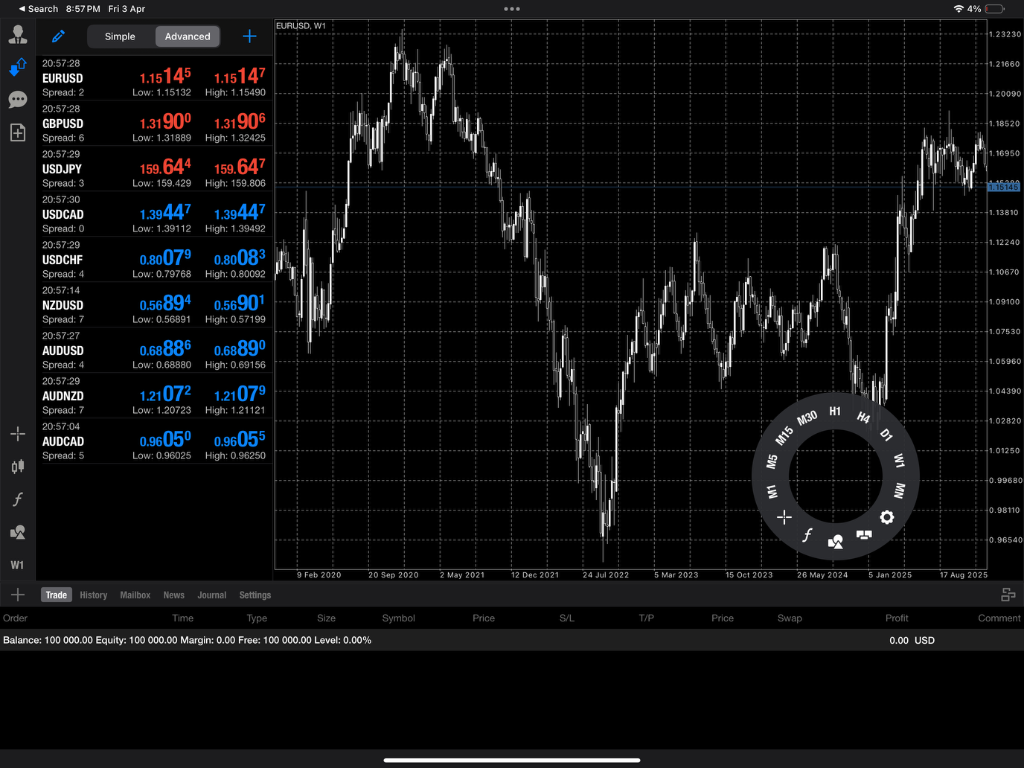1024x768 pixels.
Task: Select the NZDUSD quote row
Action: pos(154,304)
